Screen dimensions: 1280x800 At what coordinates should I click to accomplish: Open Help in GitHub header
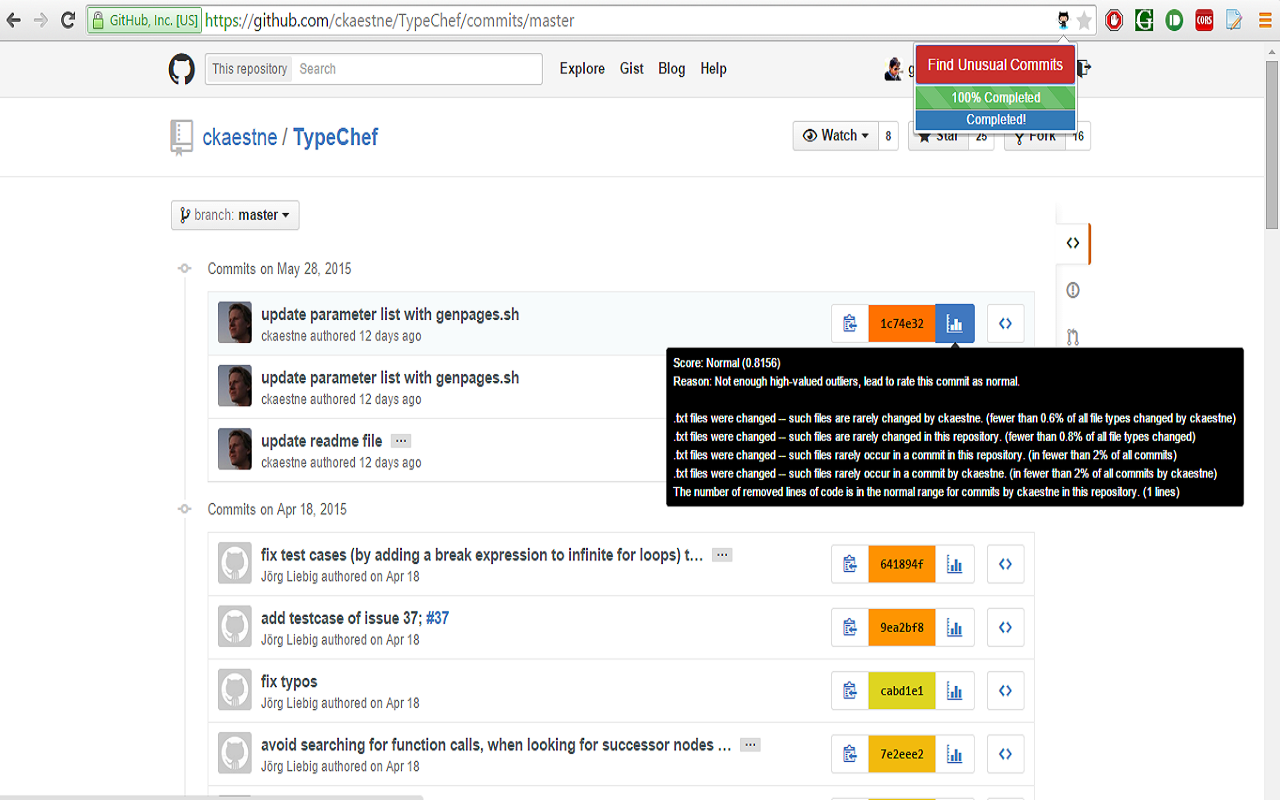point(713,69)
